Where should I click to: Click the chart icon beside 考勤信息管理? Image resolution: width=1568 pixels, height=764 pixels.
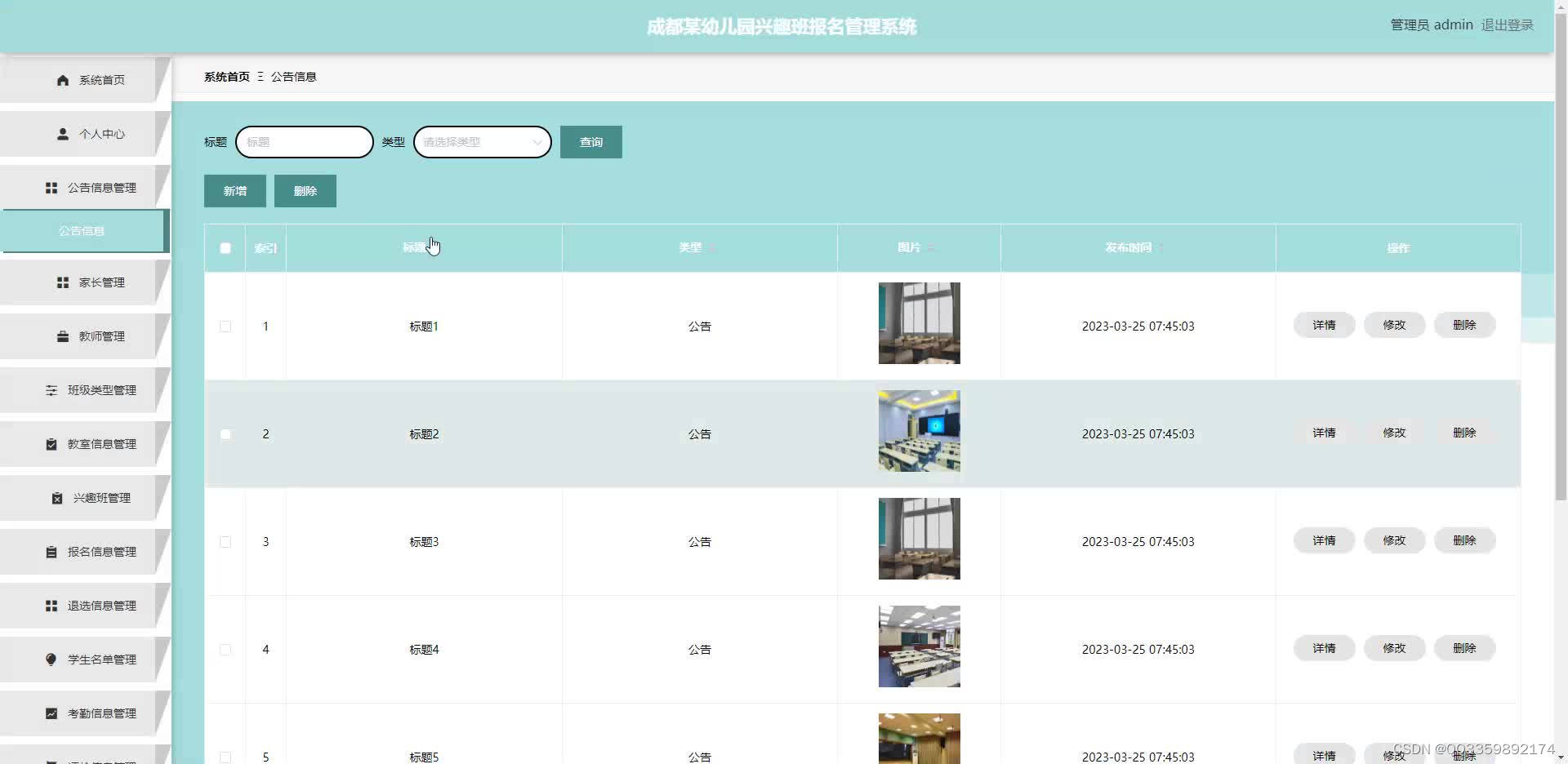[51, 713]
